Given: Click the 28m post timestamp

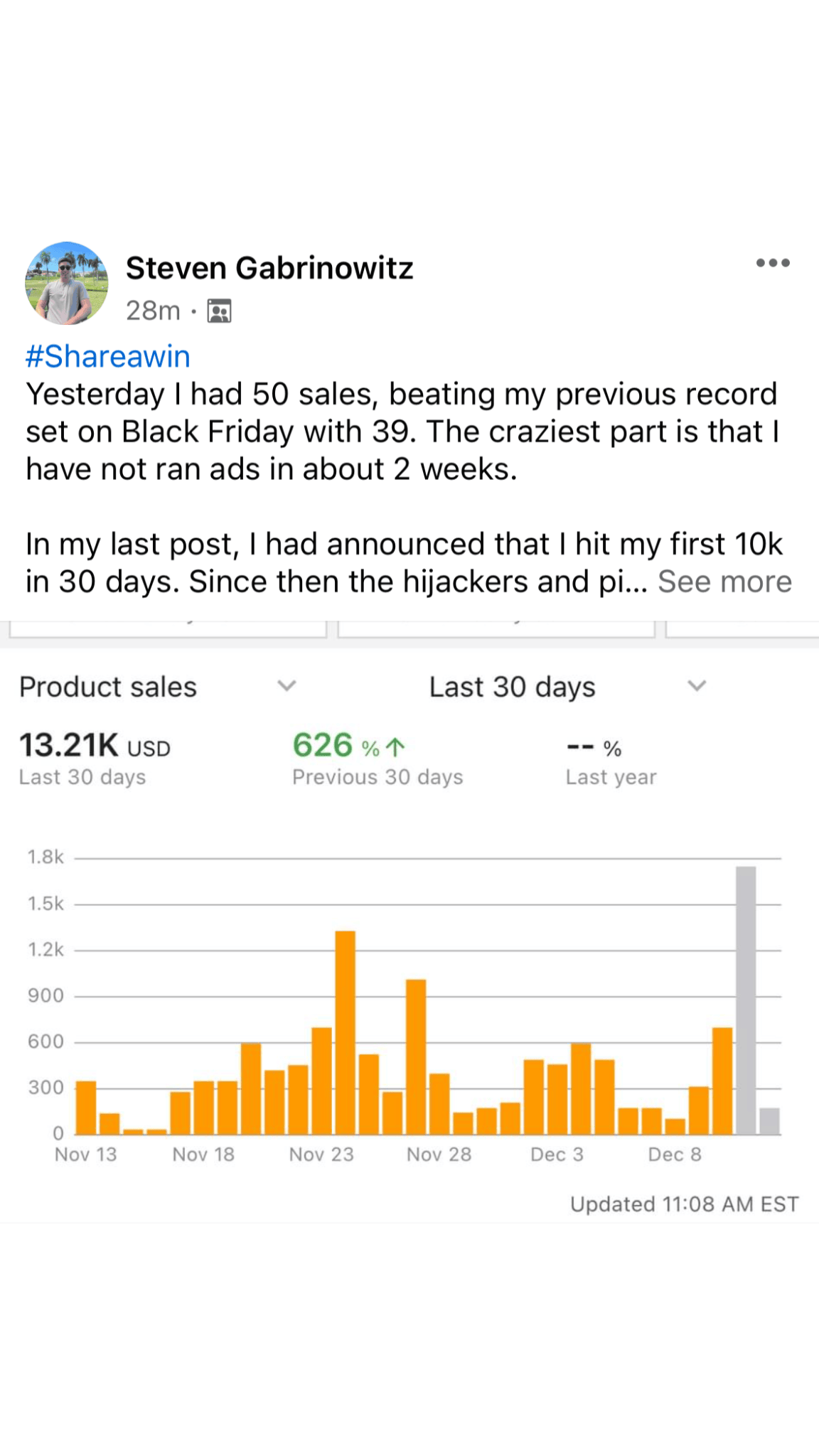Looking at the screenshot, I should [153, 311].
